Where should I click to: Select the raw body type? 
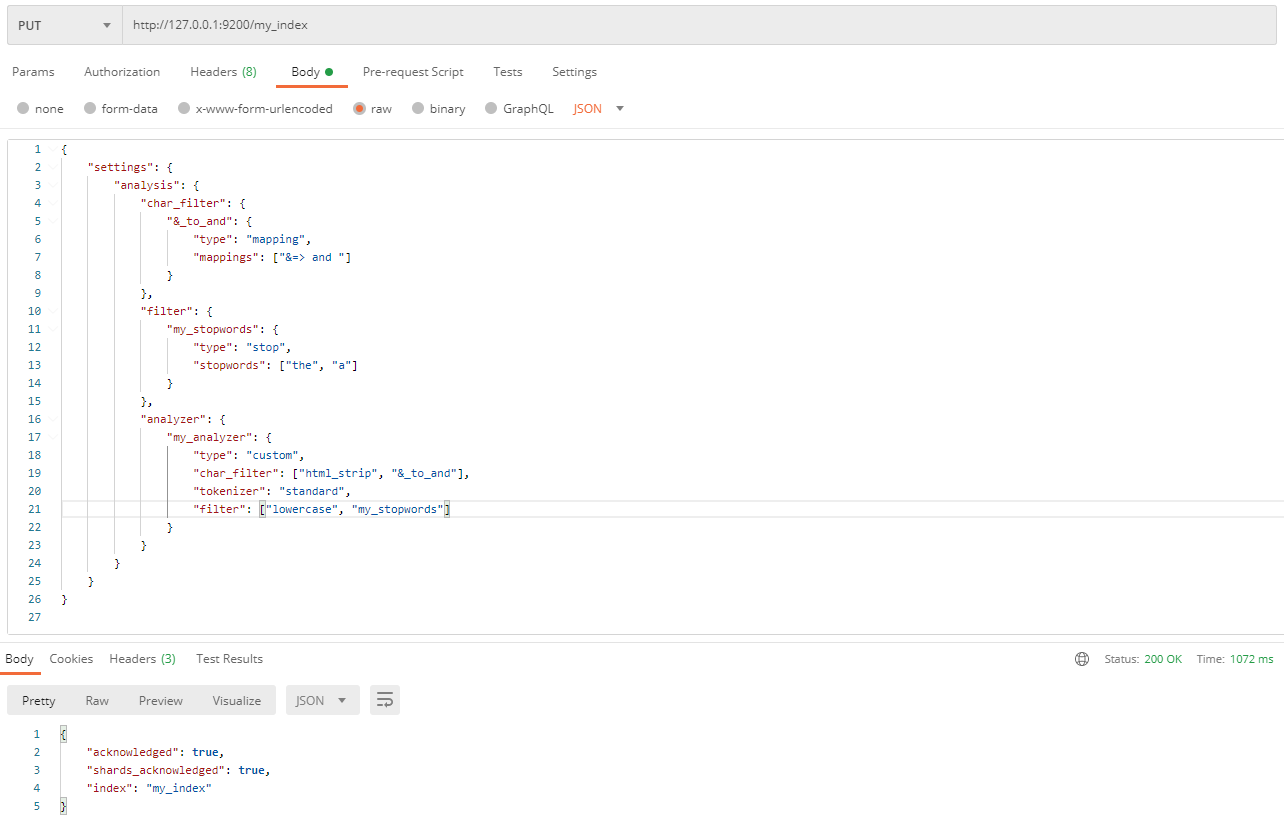click(372, 109)
